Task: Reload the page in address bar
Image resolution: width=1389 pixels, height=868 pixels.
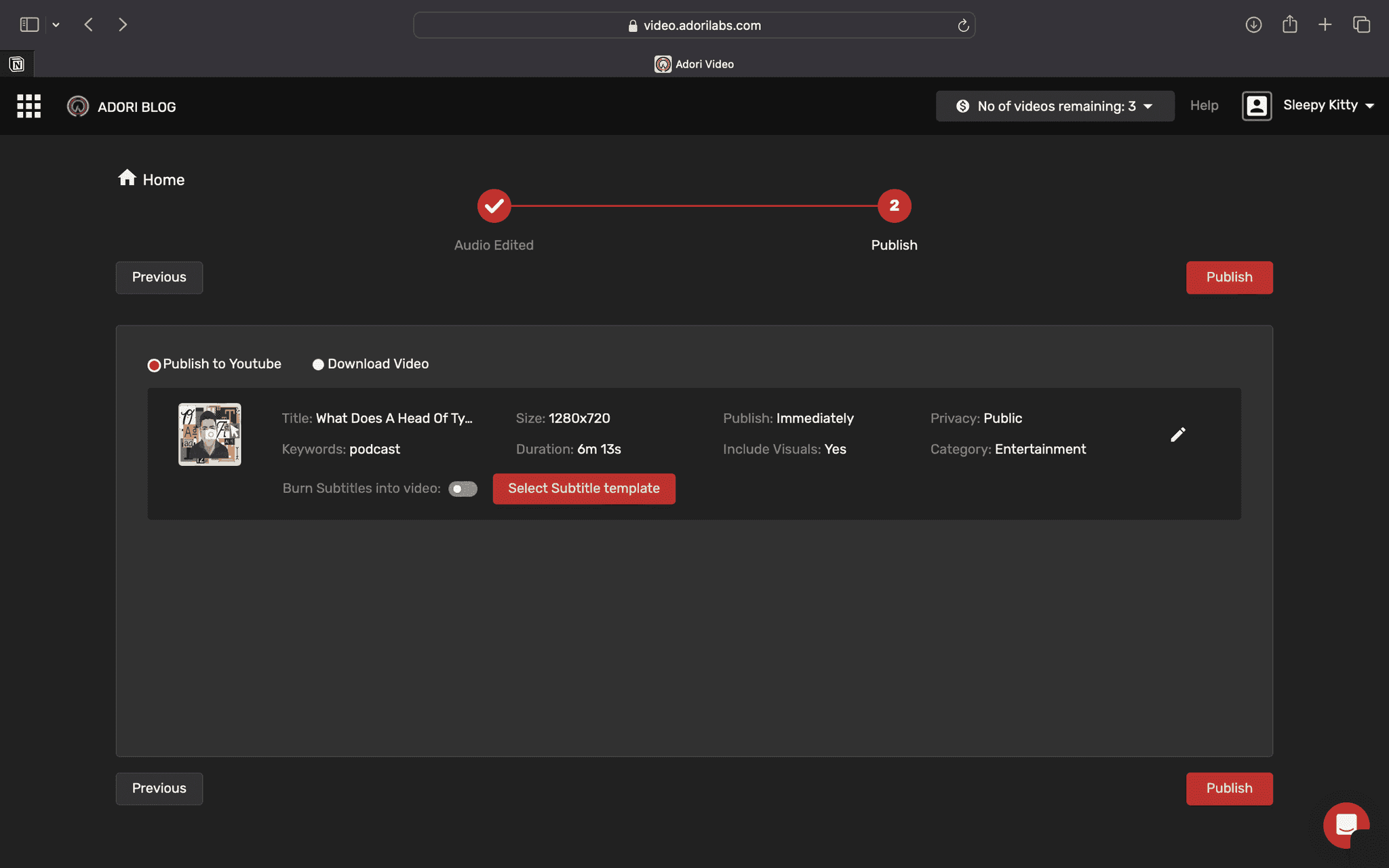Action: click(x=962, y=26)
